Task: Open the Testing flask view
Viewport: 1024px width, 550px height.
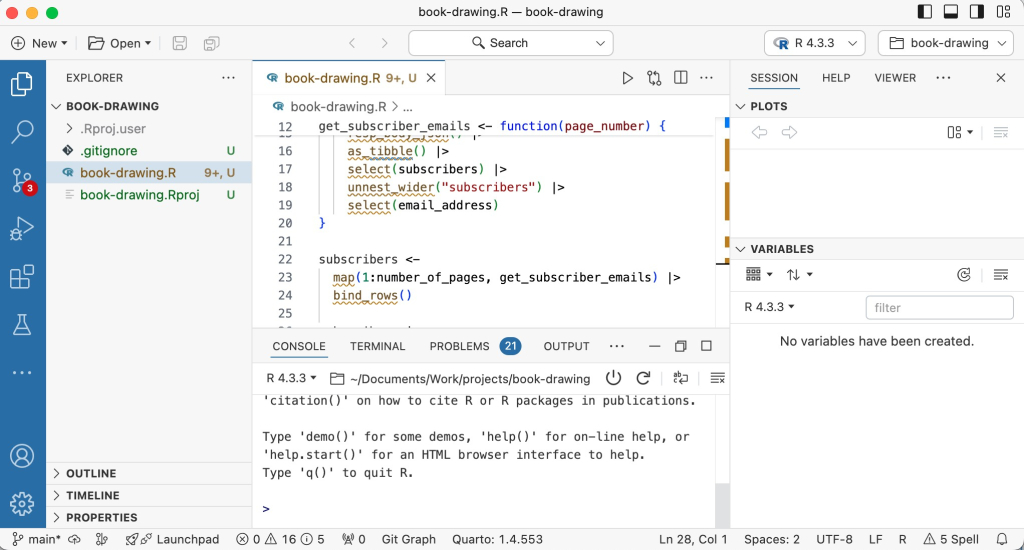Action: point(22,325)
